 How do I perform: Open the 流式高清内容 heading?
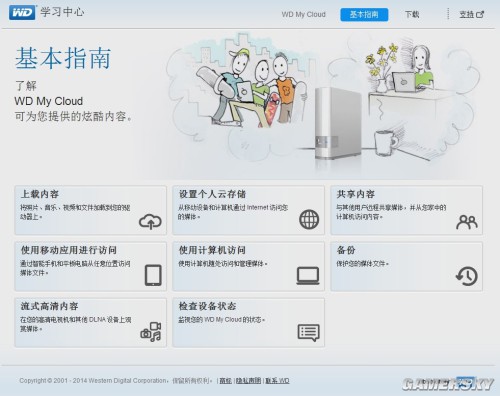click(x=50, y=306)
